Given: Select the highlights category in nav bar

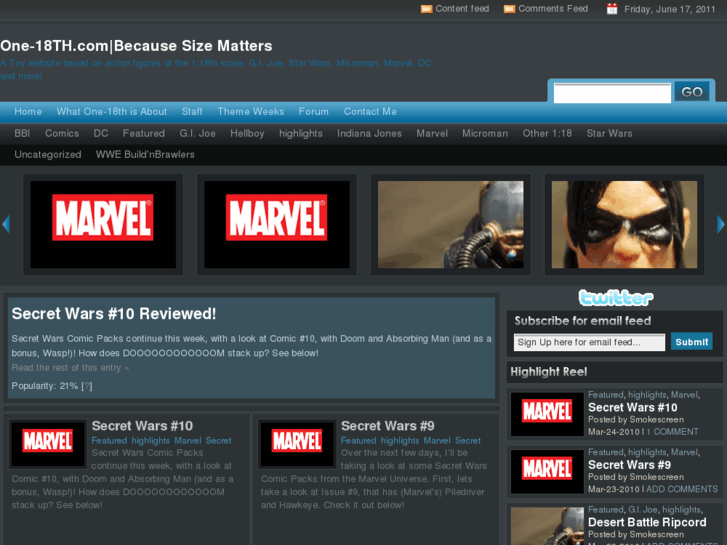Looking at the screenshot, I should pos(301,134).
